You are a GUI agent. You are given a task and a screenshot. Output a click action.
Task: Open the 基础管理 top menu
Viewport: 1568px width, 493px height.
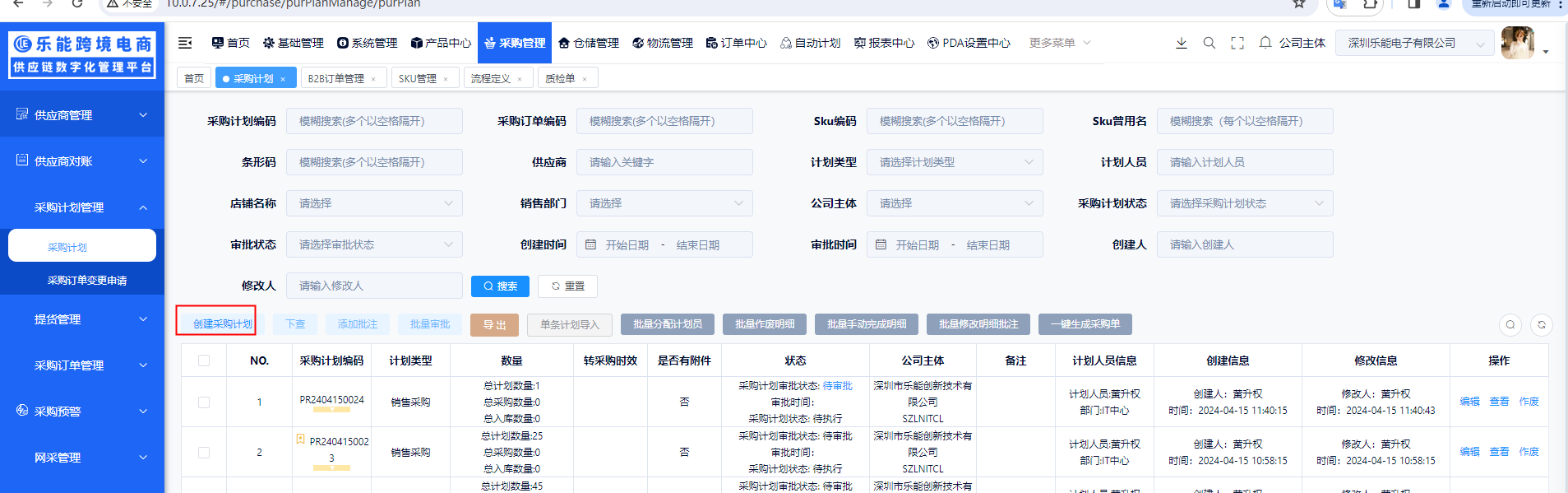[x=293, y=43]
